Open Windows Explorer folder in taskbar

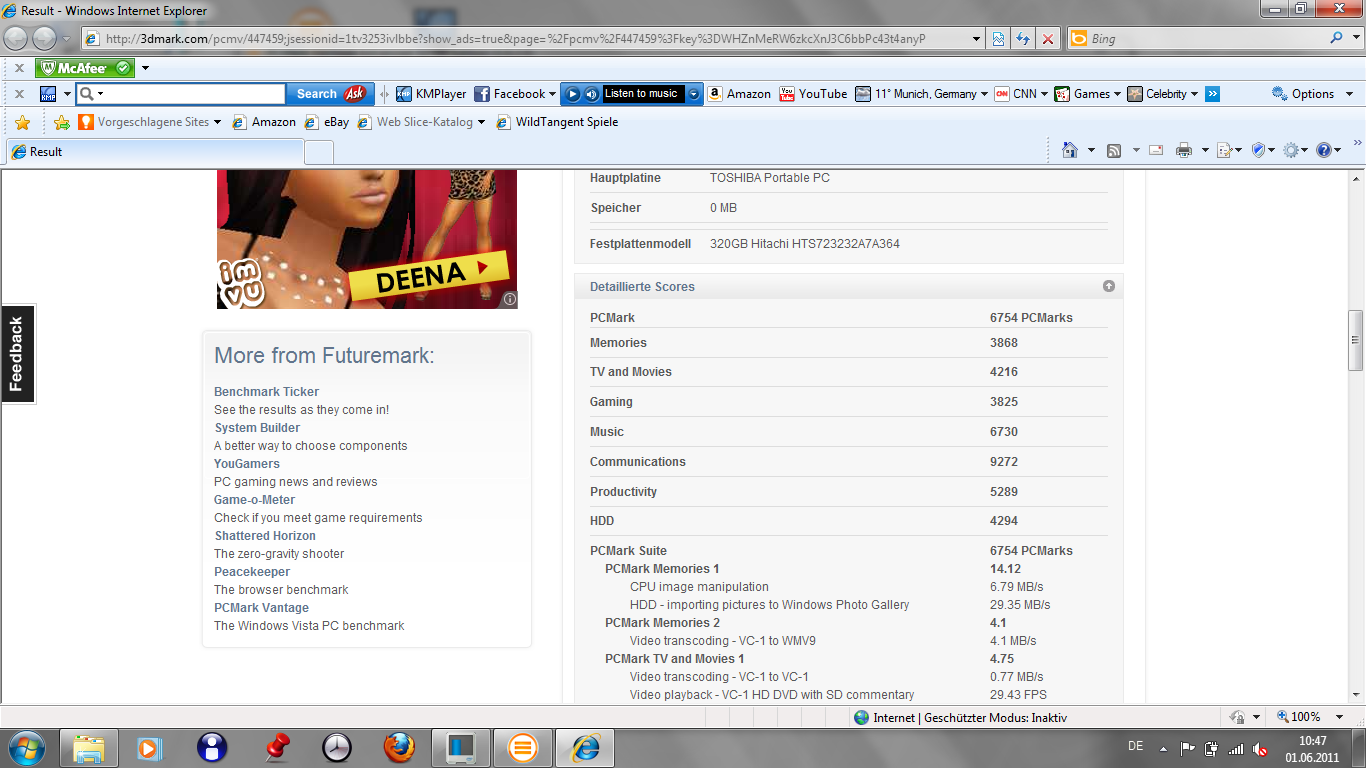89,747
